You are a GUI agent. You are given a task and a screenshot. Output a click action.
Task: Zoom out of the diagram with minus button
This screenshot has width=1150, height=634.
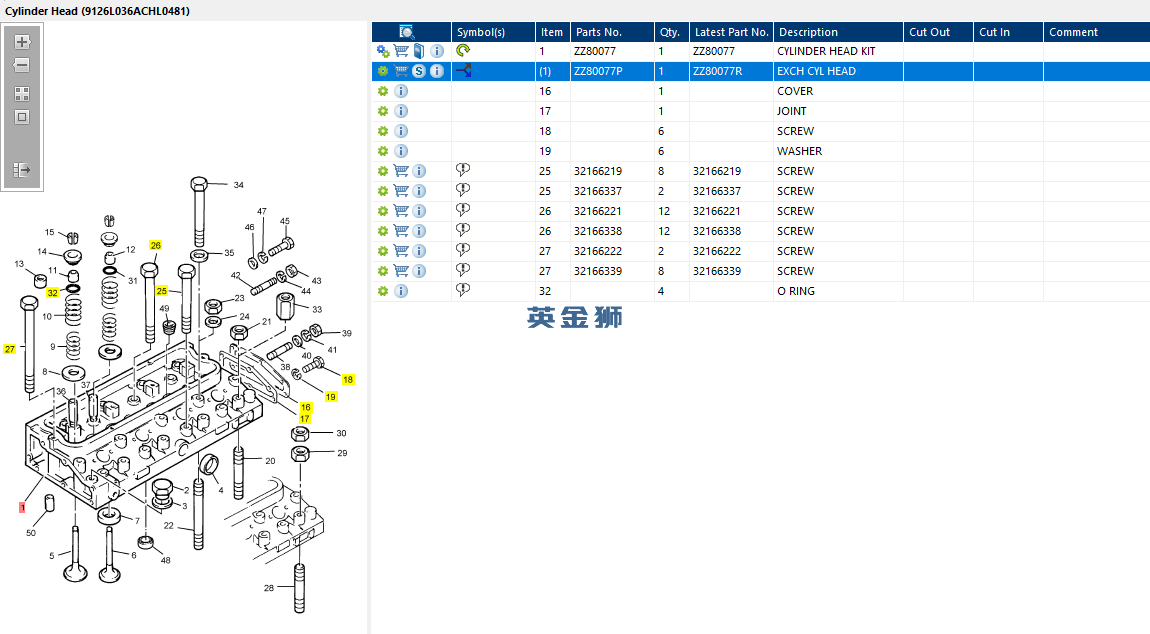tap(22, 65)
